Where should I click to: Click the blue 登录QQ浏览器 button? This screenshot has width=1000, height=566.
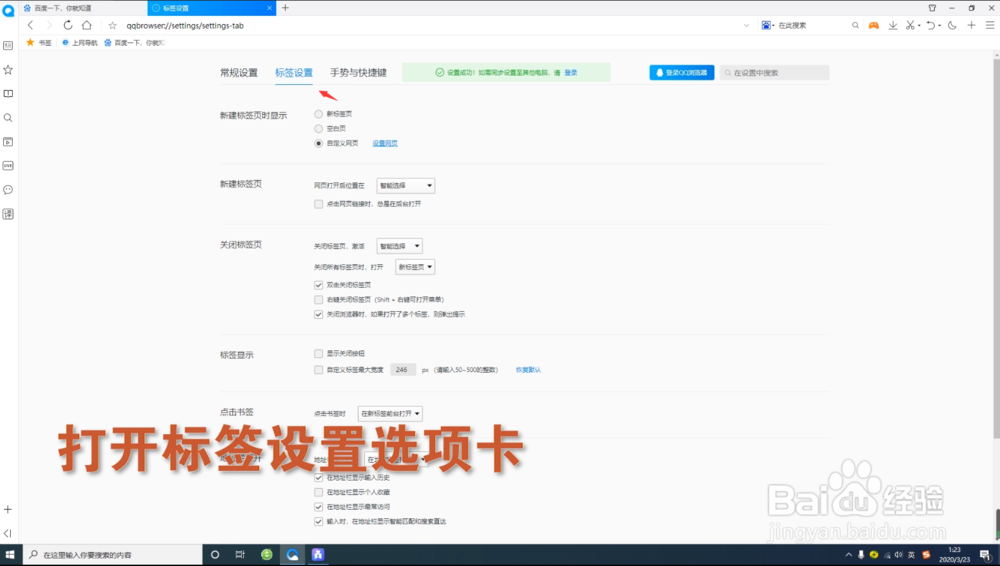(x=682, y=73)
